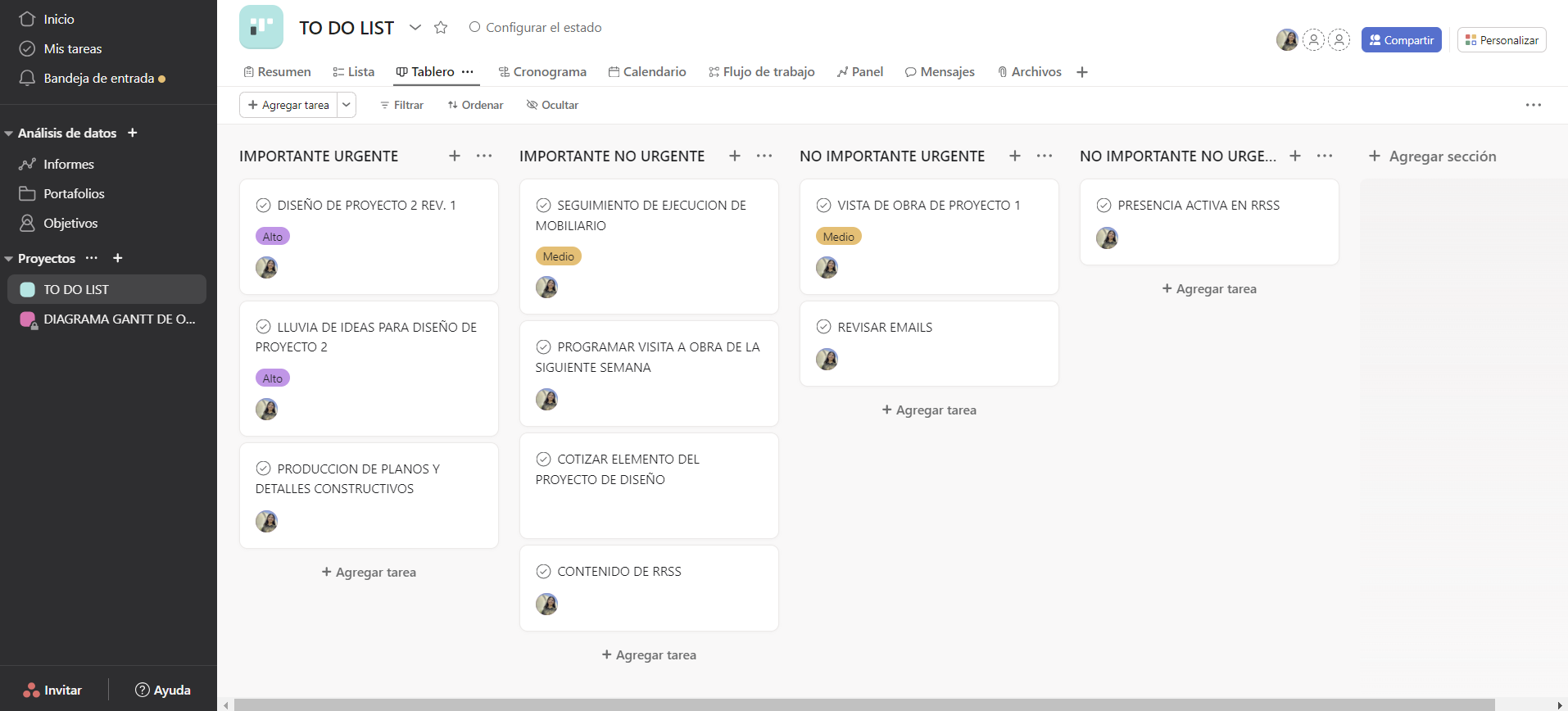
Task: Add task to NO IMPORTANTE NO URGE... via plus icon
Action: (1295, 156)
